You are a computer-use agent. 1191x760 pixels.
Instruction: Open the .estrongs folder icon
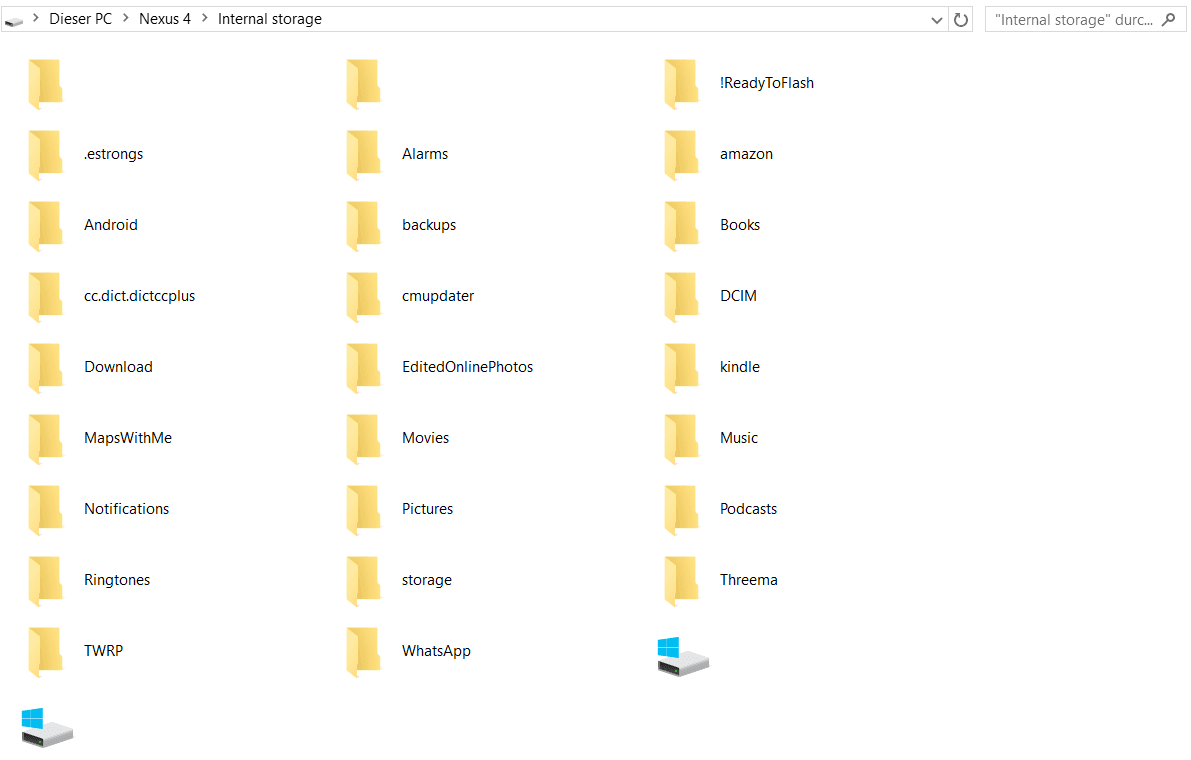[46, 155]
